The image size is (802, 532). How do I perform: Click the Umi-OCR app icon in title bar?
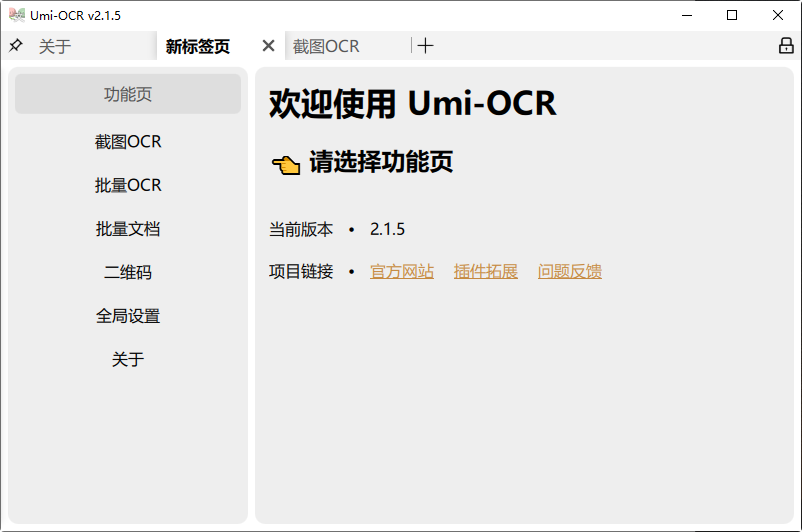(x=17, y=15)
